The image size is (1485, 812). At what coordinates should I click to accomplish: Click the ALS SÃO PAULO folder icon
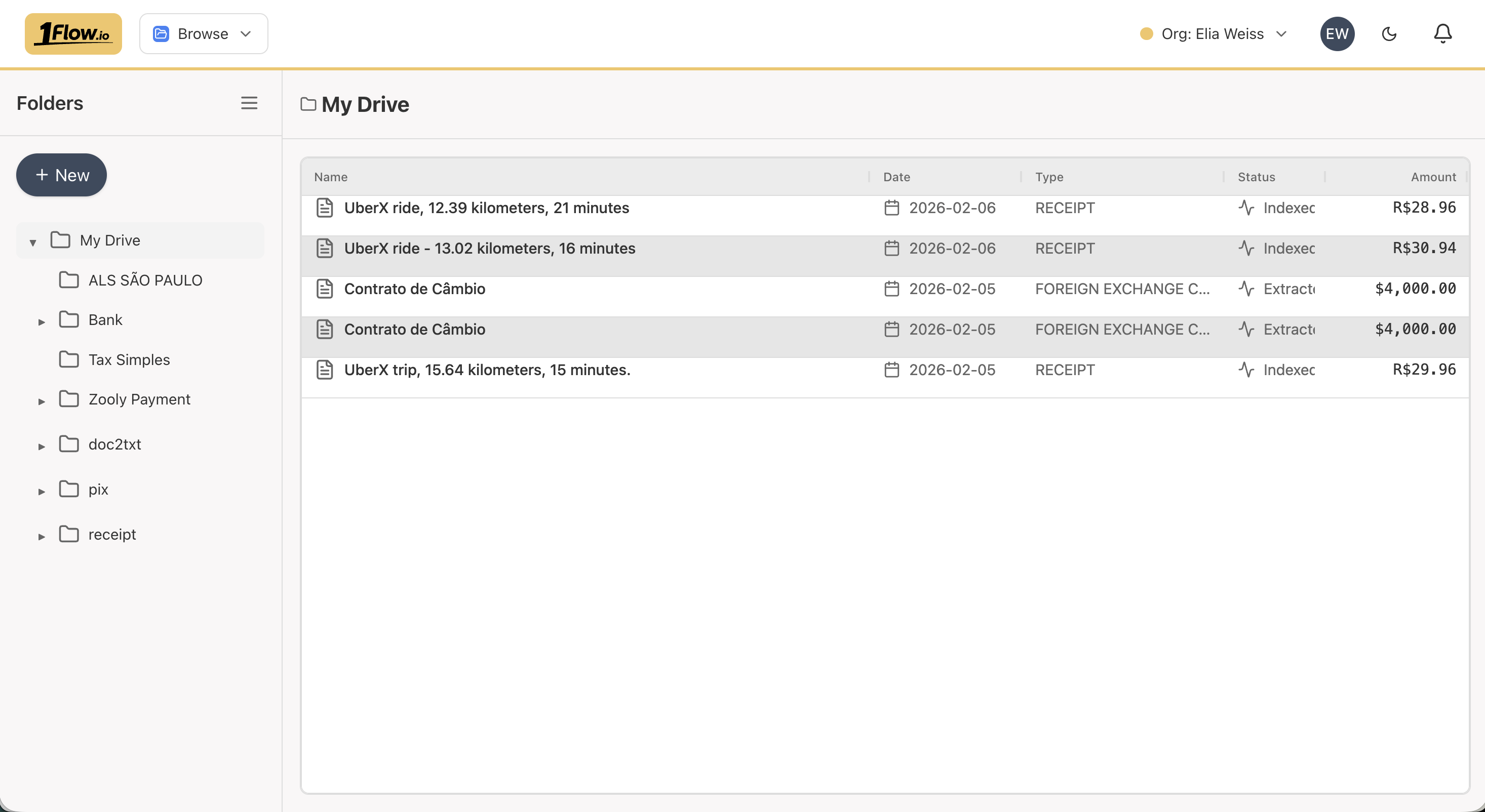(x=69, y=280)
